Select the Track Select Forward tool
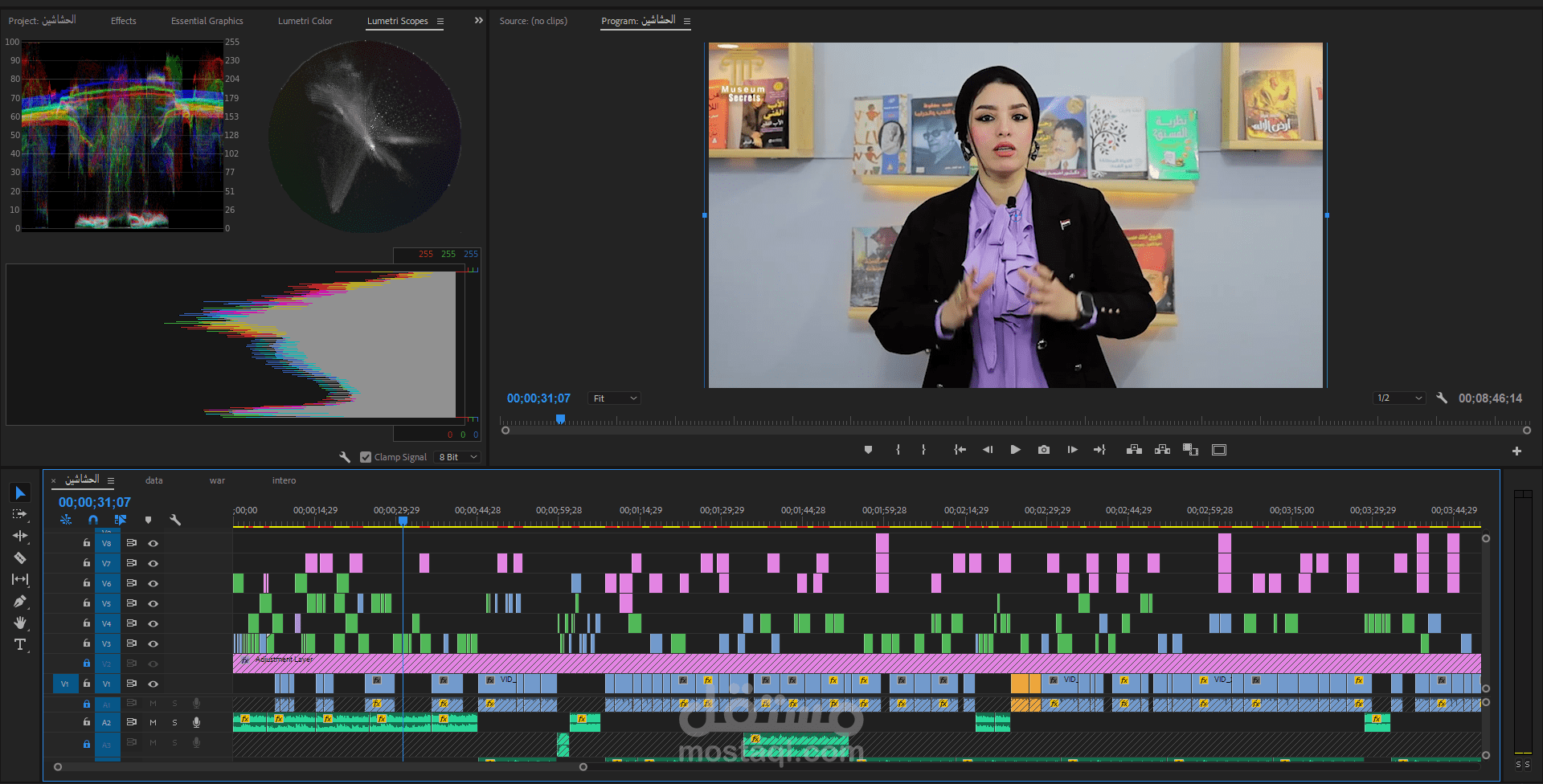This screenshot has width=1543, height=784. 20,514
